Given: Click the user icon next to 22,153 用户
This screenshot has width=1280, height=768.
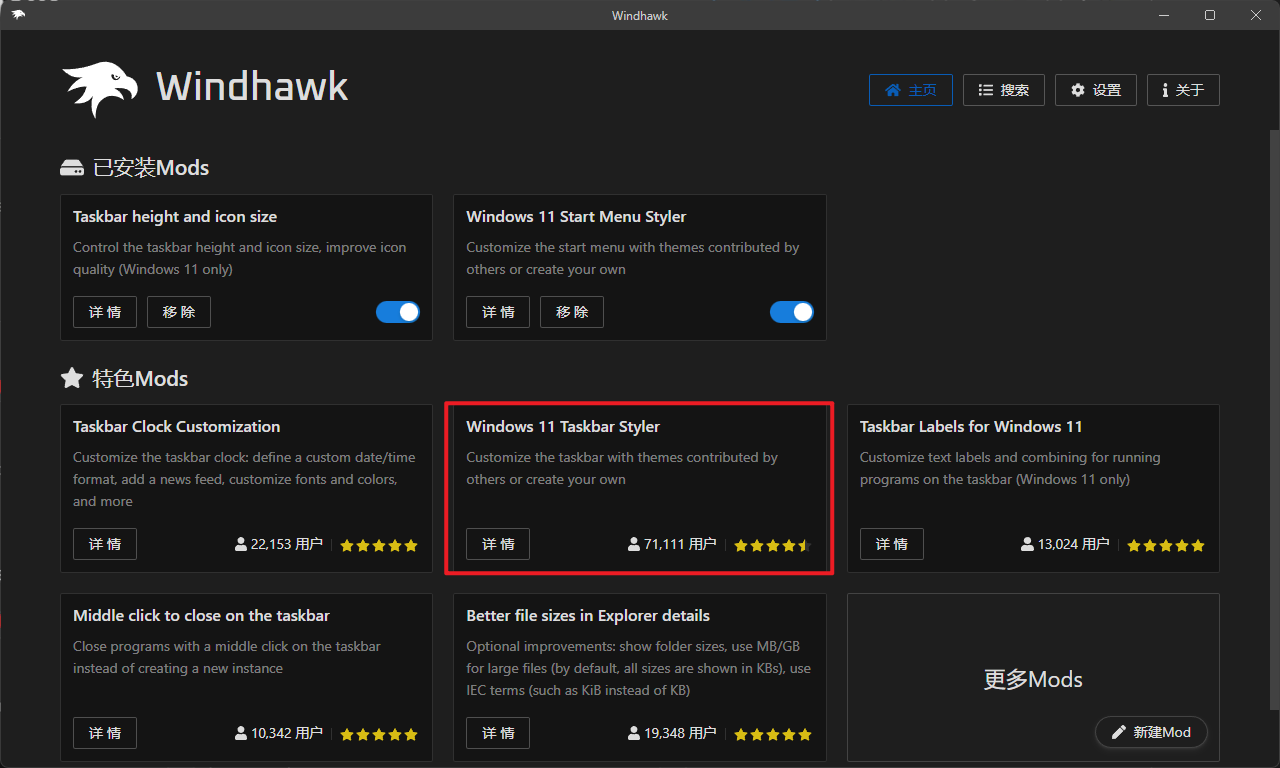Looking at the screenshot, I should 241,544.
